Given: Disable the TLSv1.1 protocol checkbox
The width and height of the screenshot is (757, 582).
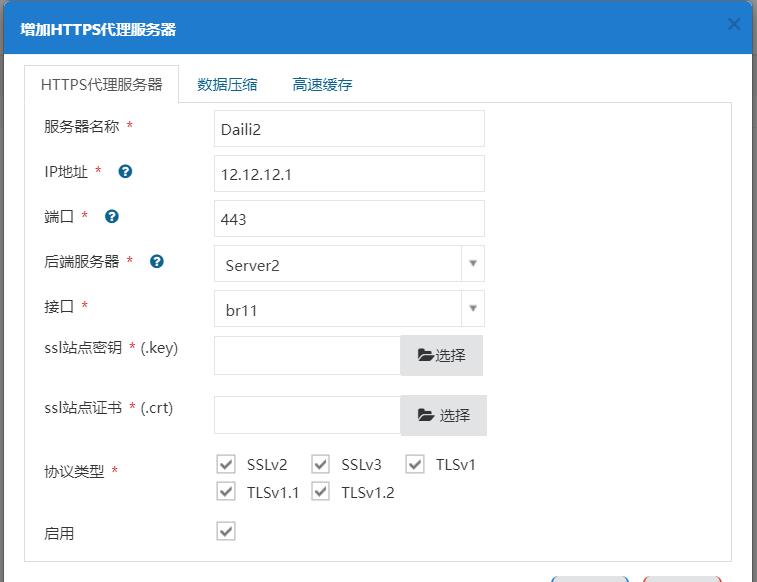Looking at the screenshot, I should 226,491.
